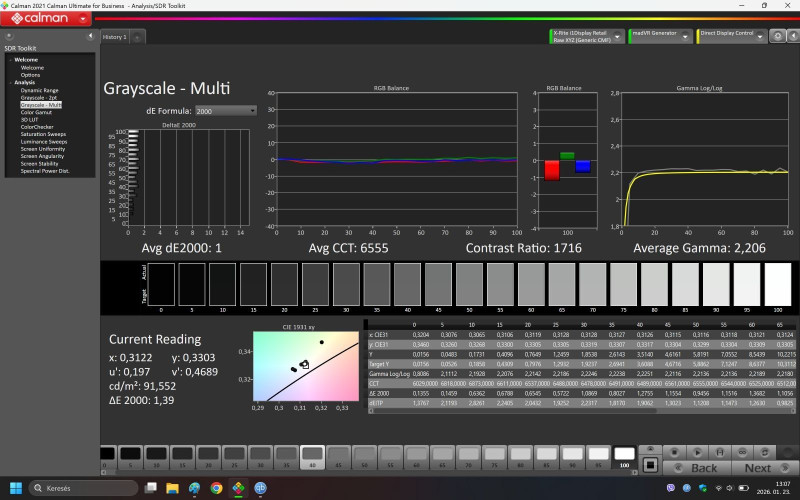Click the 50 percent actual/target patch

(x=469, y=285)
